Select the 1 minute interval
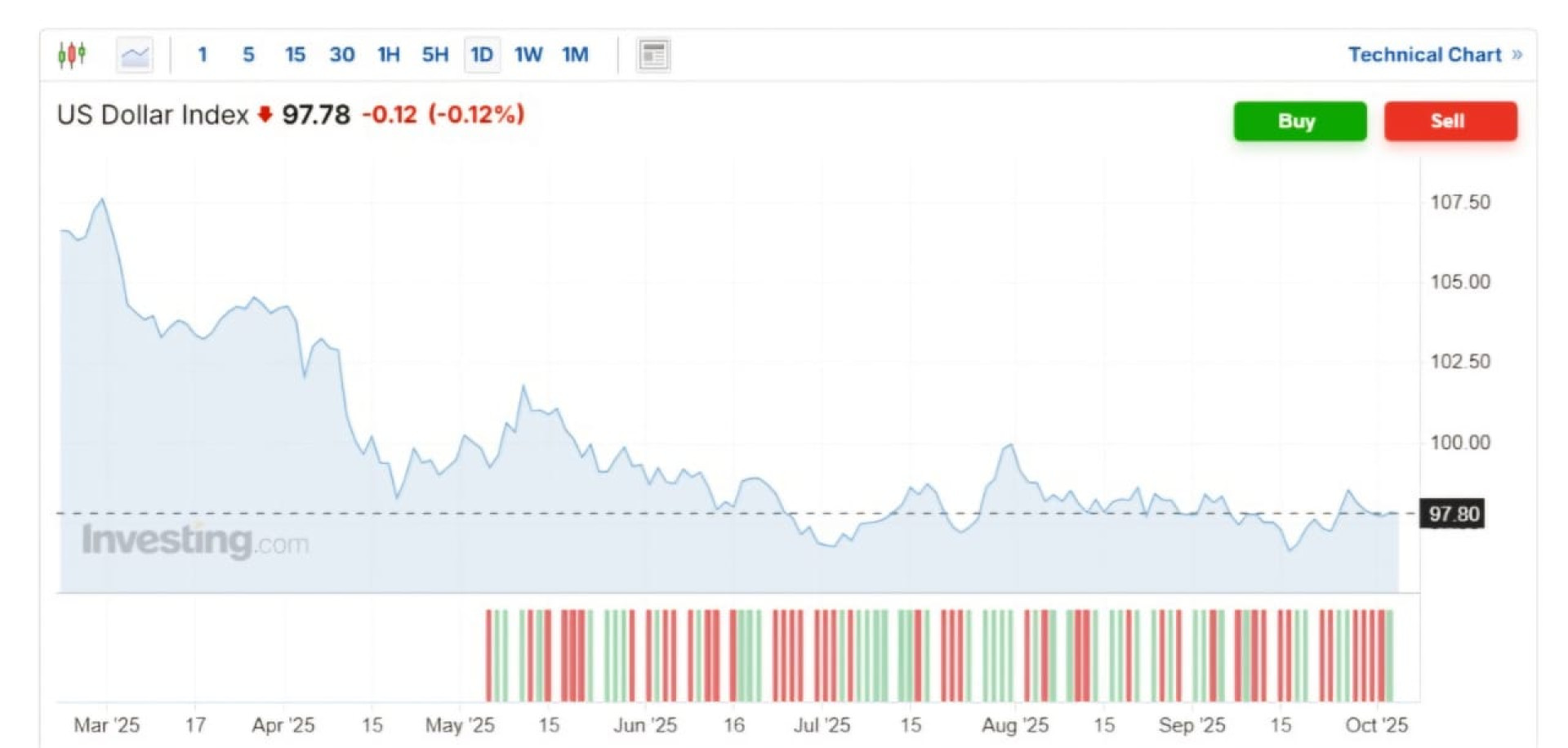 click(x=203, y=55)
